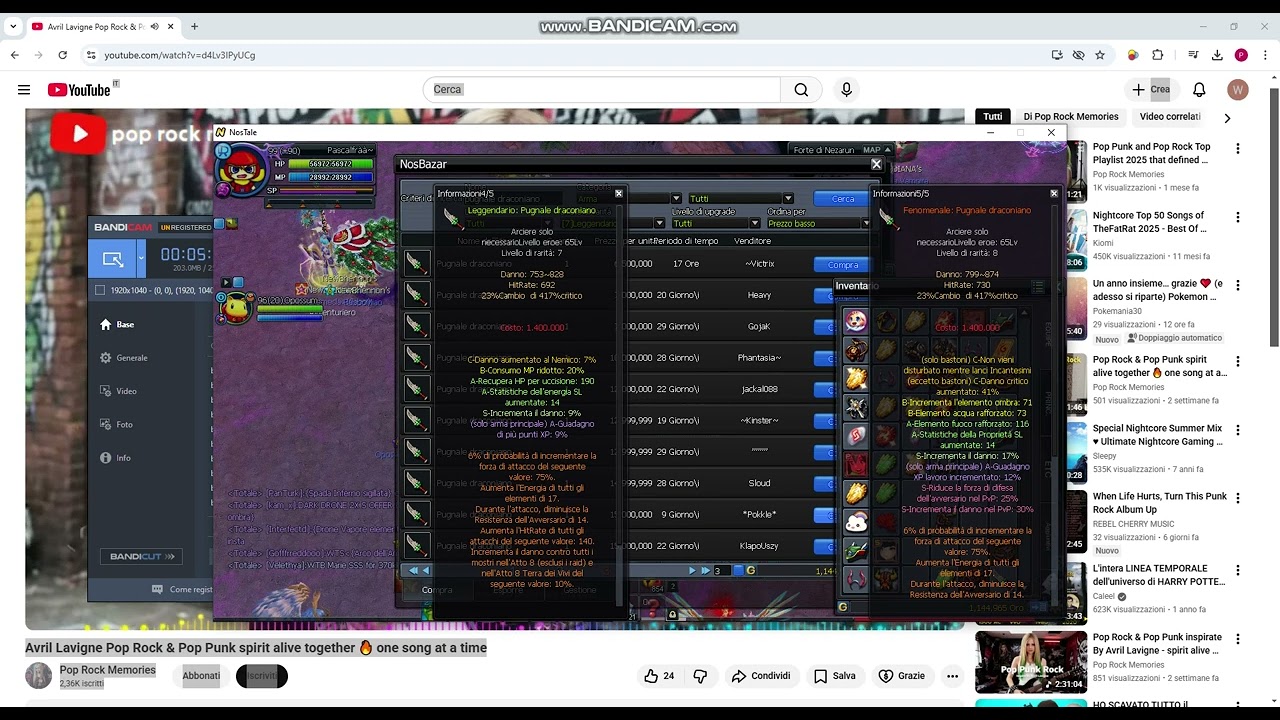Open the Pop Rock Memories channel name
Image resolution: width=1280 pixels, height=720 pixels.
(108, 670)
